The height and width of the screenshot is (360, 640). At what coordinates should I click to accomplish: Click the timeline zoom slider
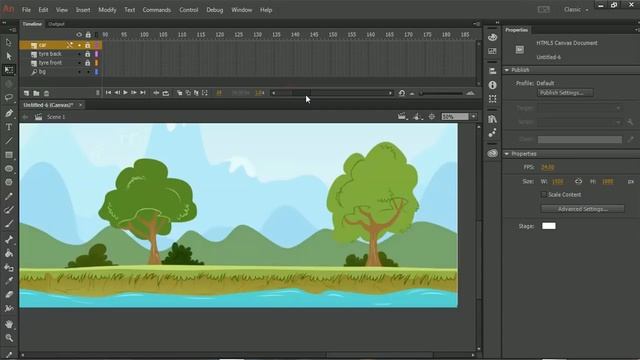441,93
